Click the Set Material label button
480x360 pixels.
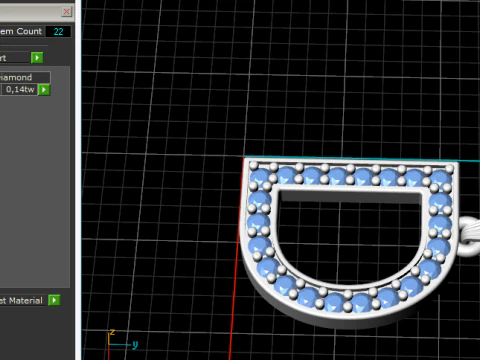click(23, 301)
